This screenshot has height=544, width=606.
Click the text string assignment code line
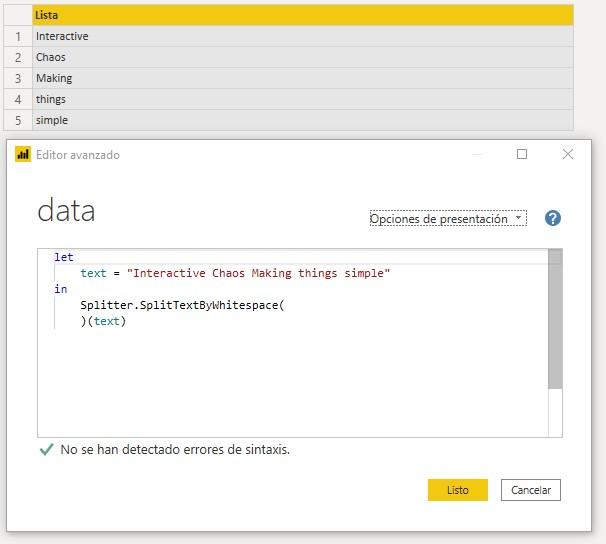coord(235,273)
